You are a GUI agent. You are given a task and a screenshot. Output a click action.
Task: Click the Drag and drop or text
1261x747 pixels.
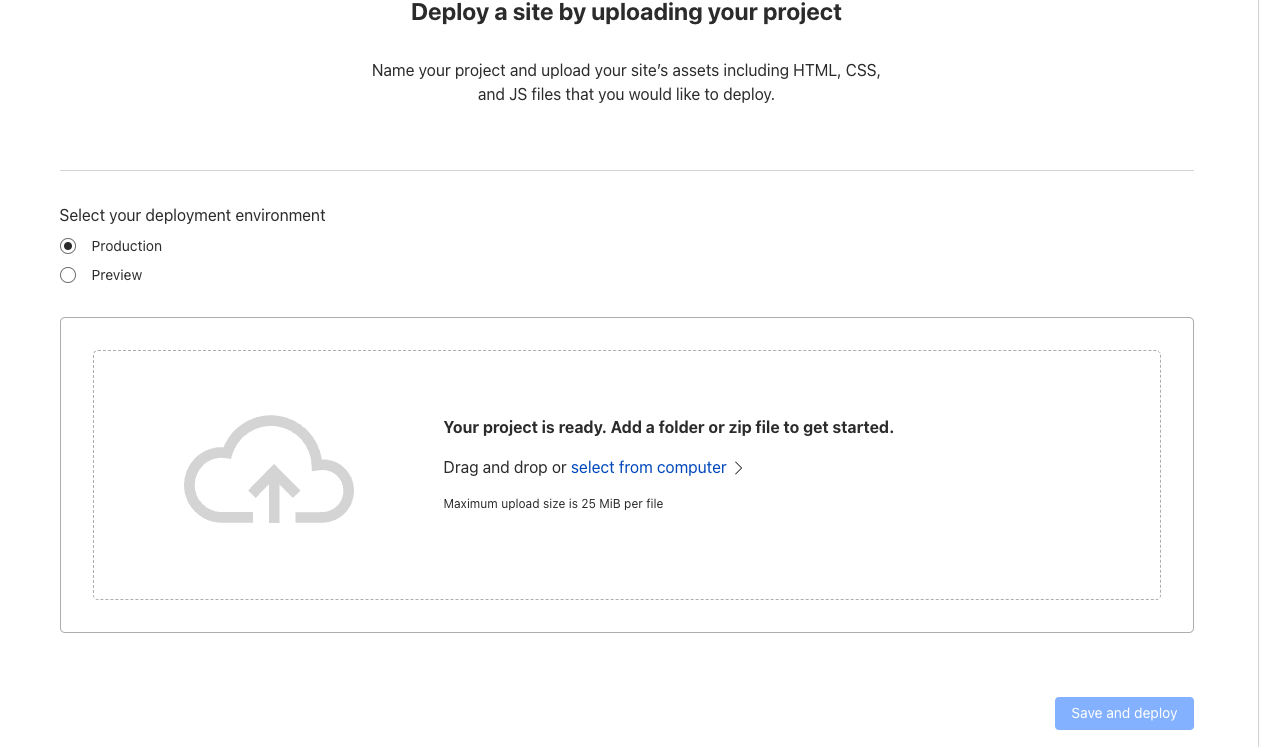pos(505,468)
